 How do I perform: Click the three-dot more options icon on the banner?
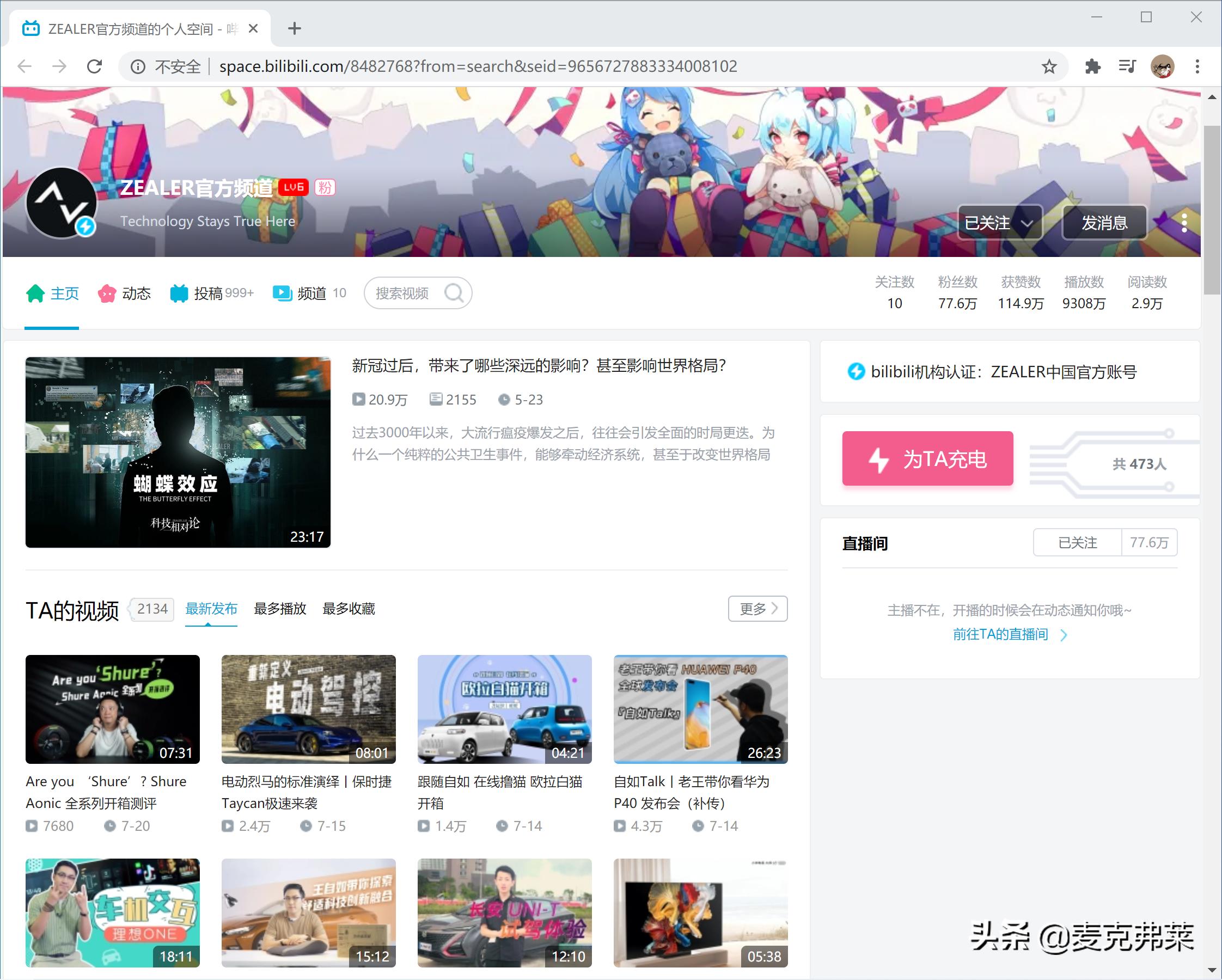tap(1183, 223)
